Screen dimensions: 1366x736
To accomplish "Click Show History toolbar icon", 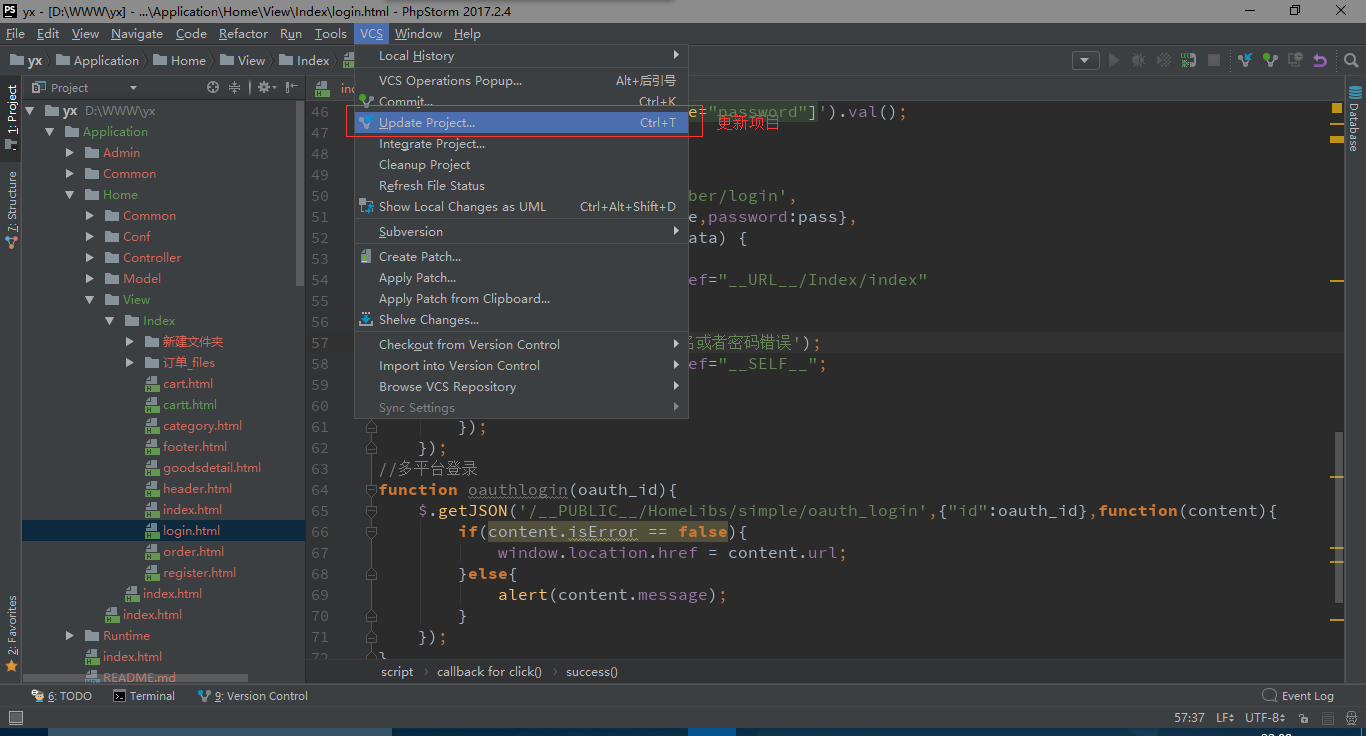I will coord(1295,60).
